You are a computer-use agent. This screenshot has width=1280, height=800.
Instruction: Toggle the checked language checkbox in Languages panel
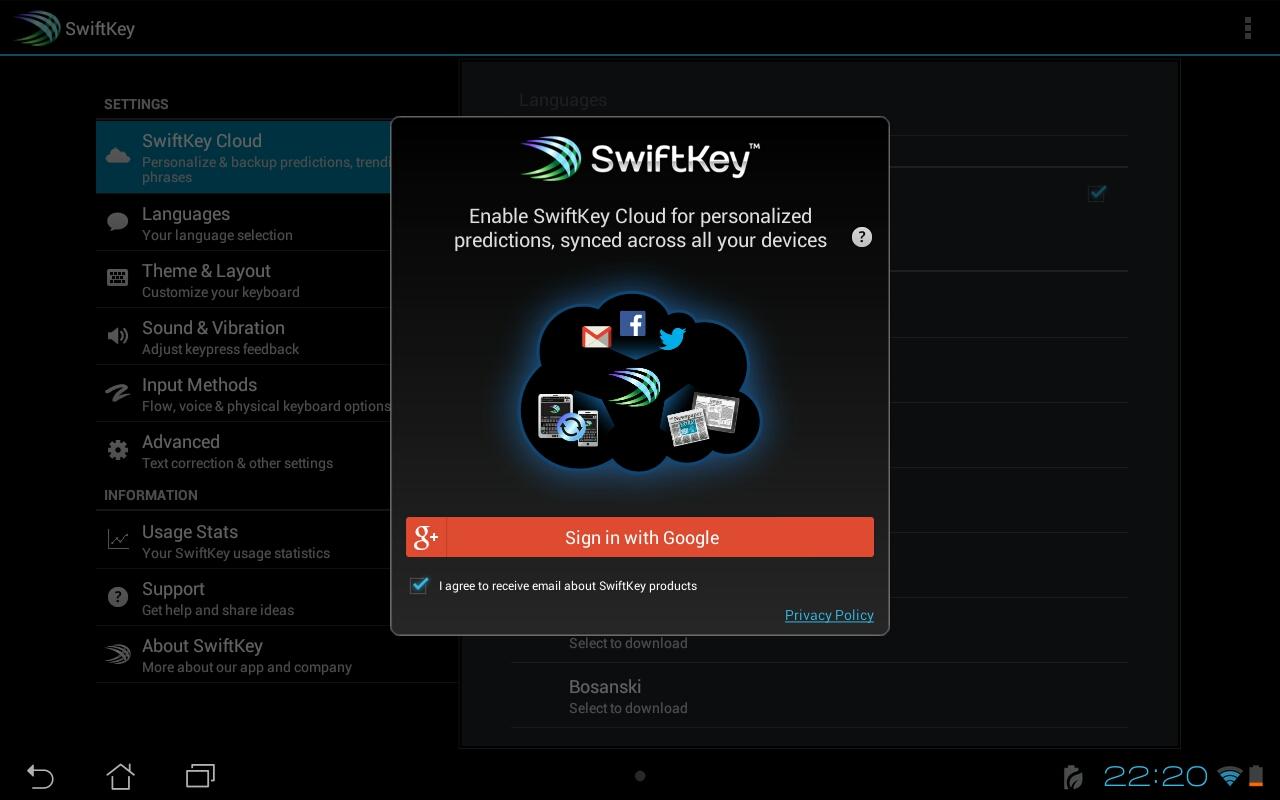click(1097, 193)
